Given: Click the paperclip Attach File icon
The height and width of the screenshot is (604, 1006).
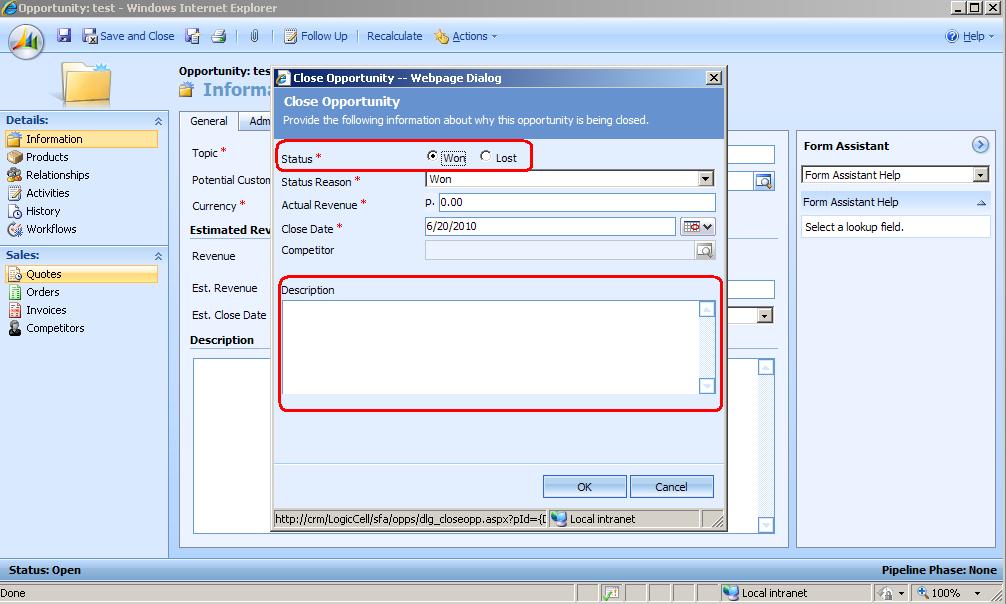Looking at the screenshot, I should pos(254,36).
